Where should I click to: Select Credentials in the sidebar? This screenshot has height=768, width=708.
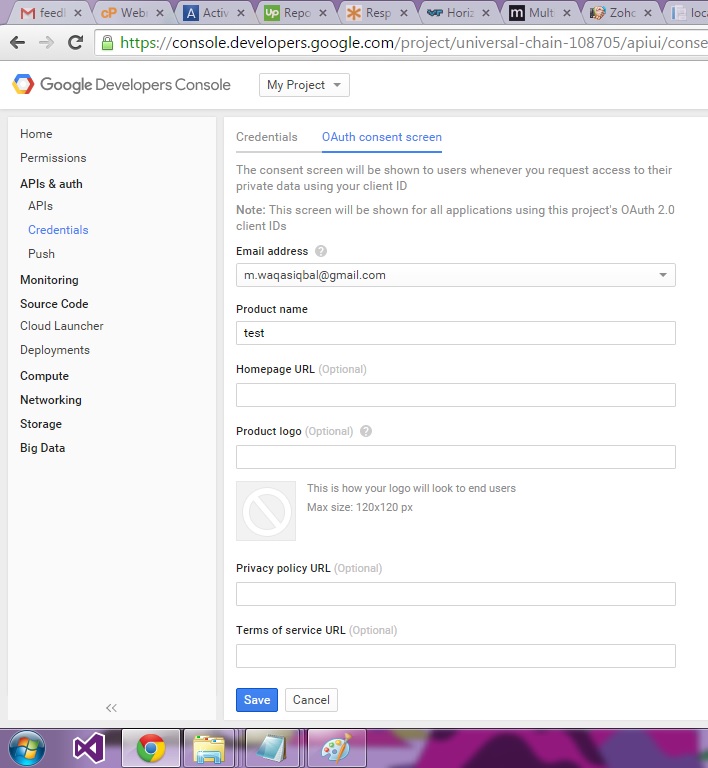point(58,230)
